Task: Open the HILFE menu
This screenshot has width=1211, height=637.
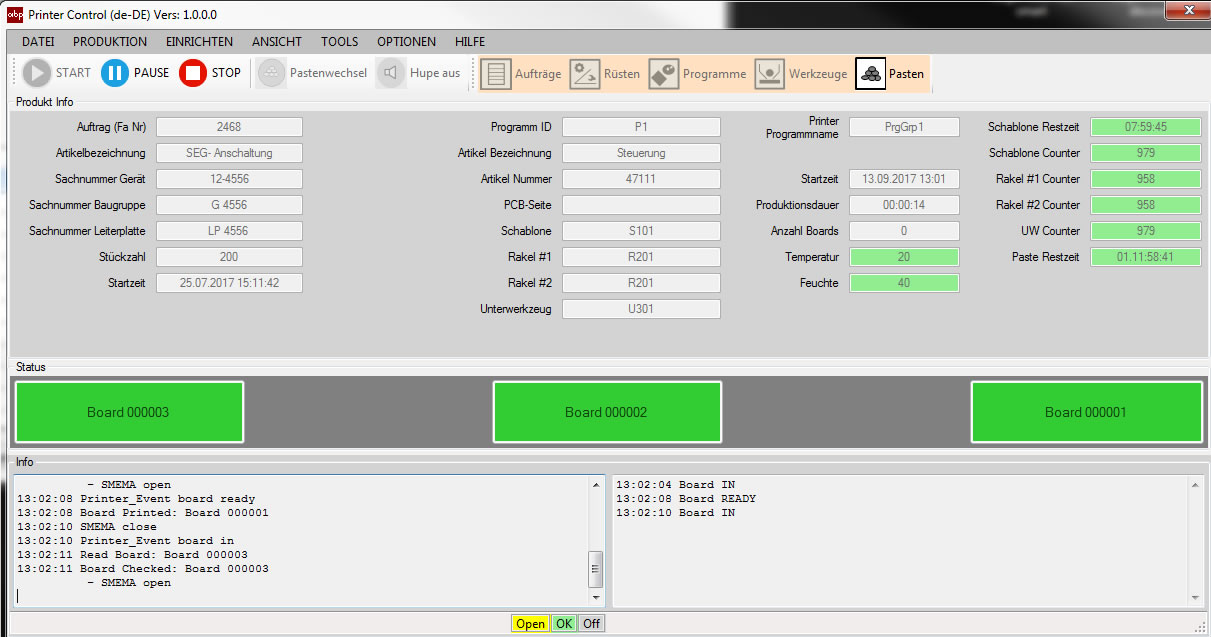Action: pyautogui.click(x=470, y=42)
